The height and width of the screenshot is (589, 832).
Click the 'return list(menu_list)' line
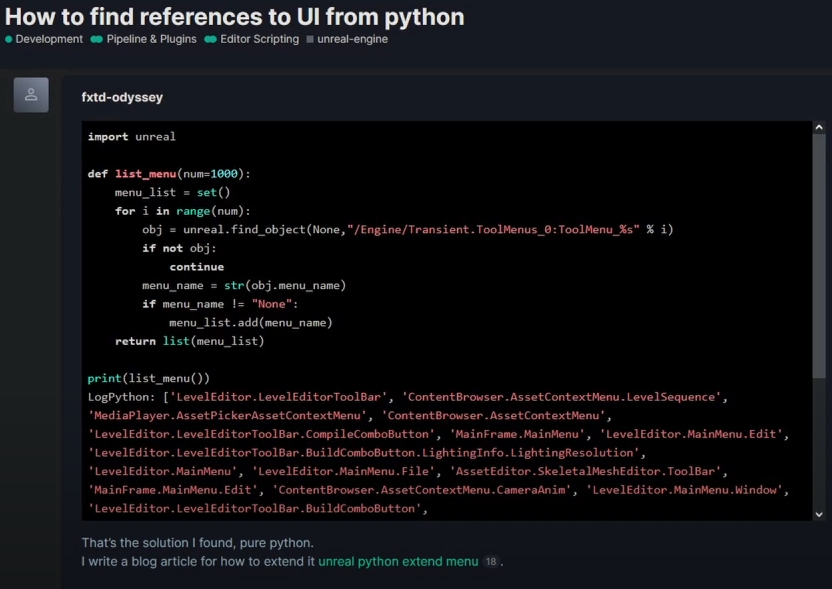click(189, 341)
